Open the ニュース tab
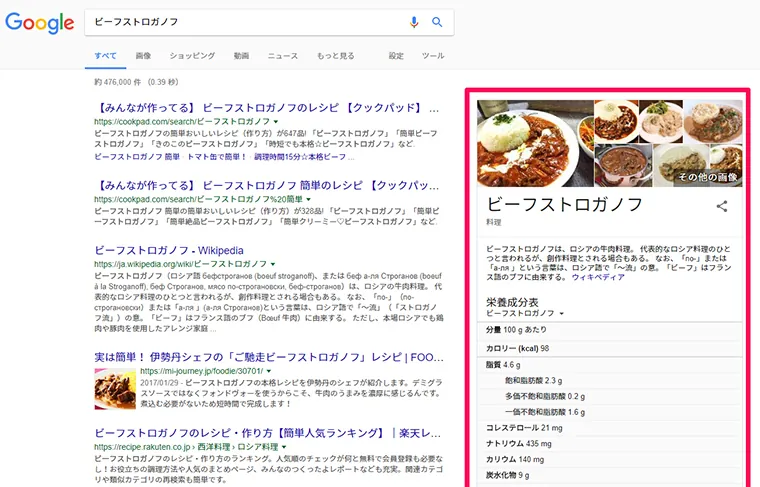Image resolution: width=760 pixels, height=487 pixels. pyautogui.click(x=283, y=56)
